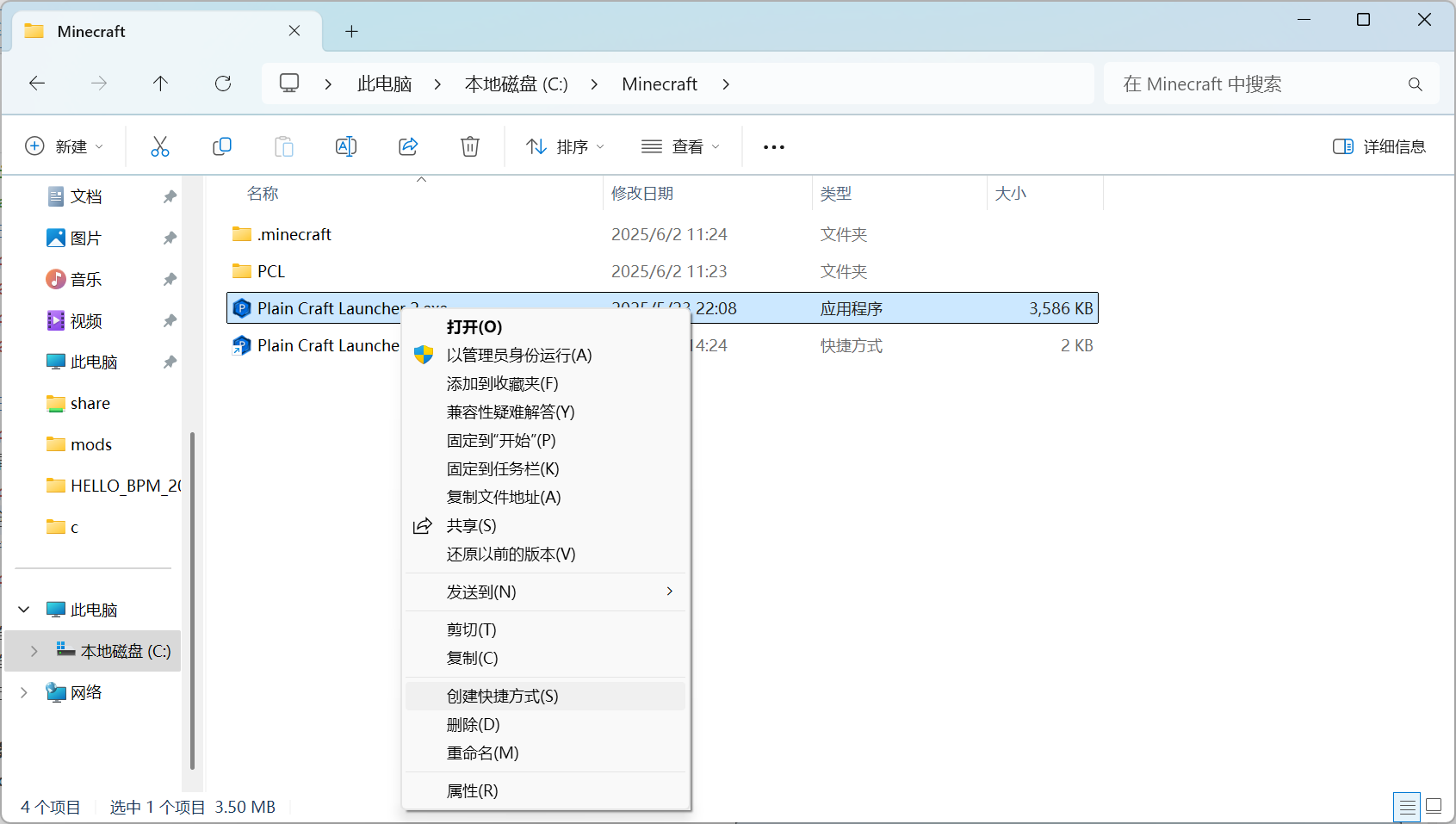Go forward with the right arrow
The image size is (1456, 824).
coord(99,84)
